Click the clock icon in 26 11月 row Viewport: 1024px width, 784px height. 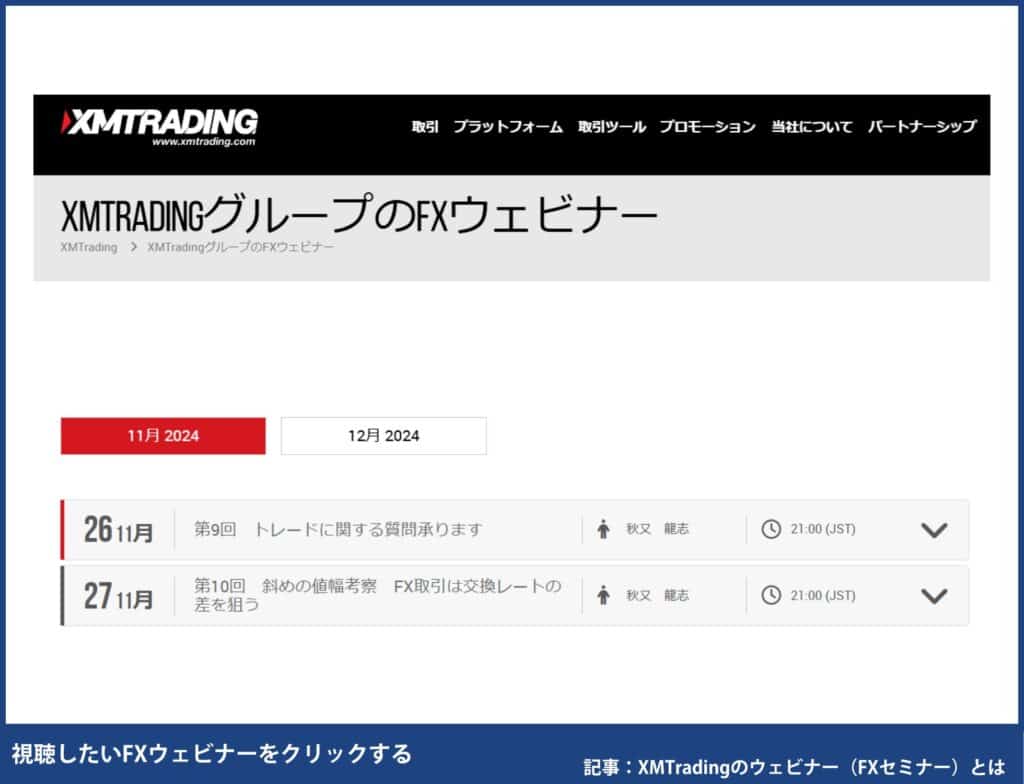[x=771, y=529]
